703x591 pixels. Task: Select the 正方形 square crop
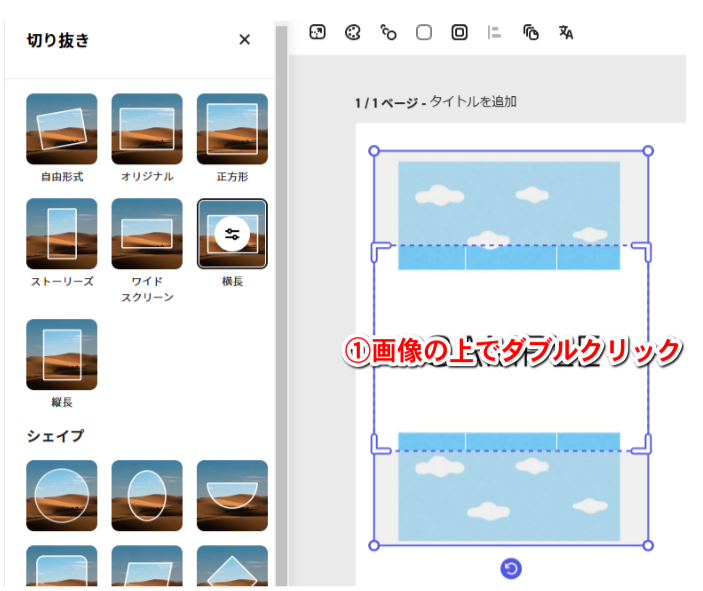pos(232,129)
